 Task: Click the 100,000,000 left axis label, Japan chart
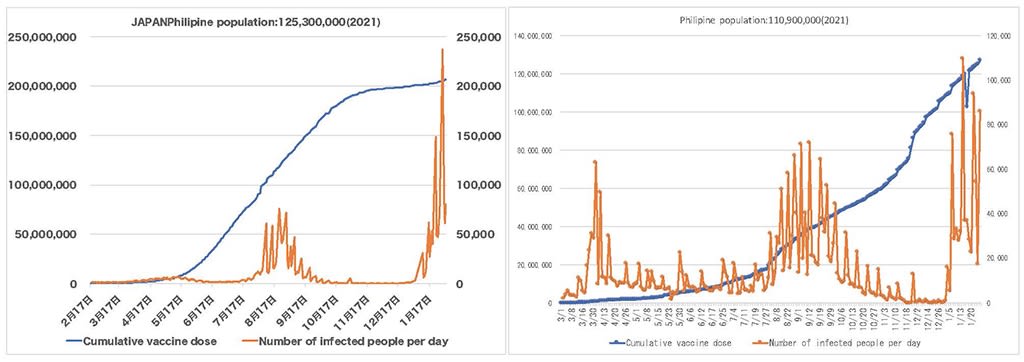tap(42, 185)
